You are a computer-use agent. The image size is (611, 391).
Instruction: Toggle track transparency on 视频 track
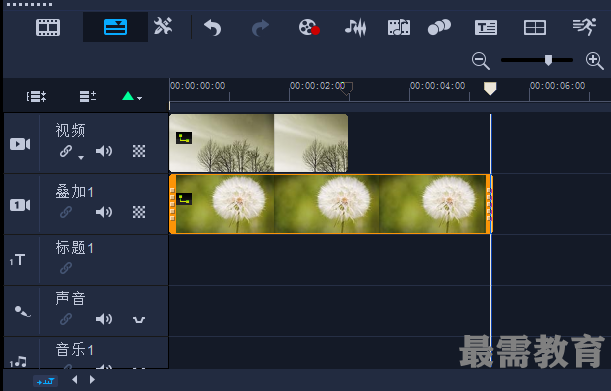pyautogui.click(x=139, y=151)
